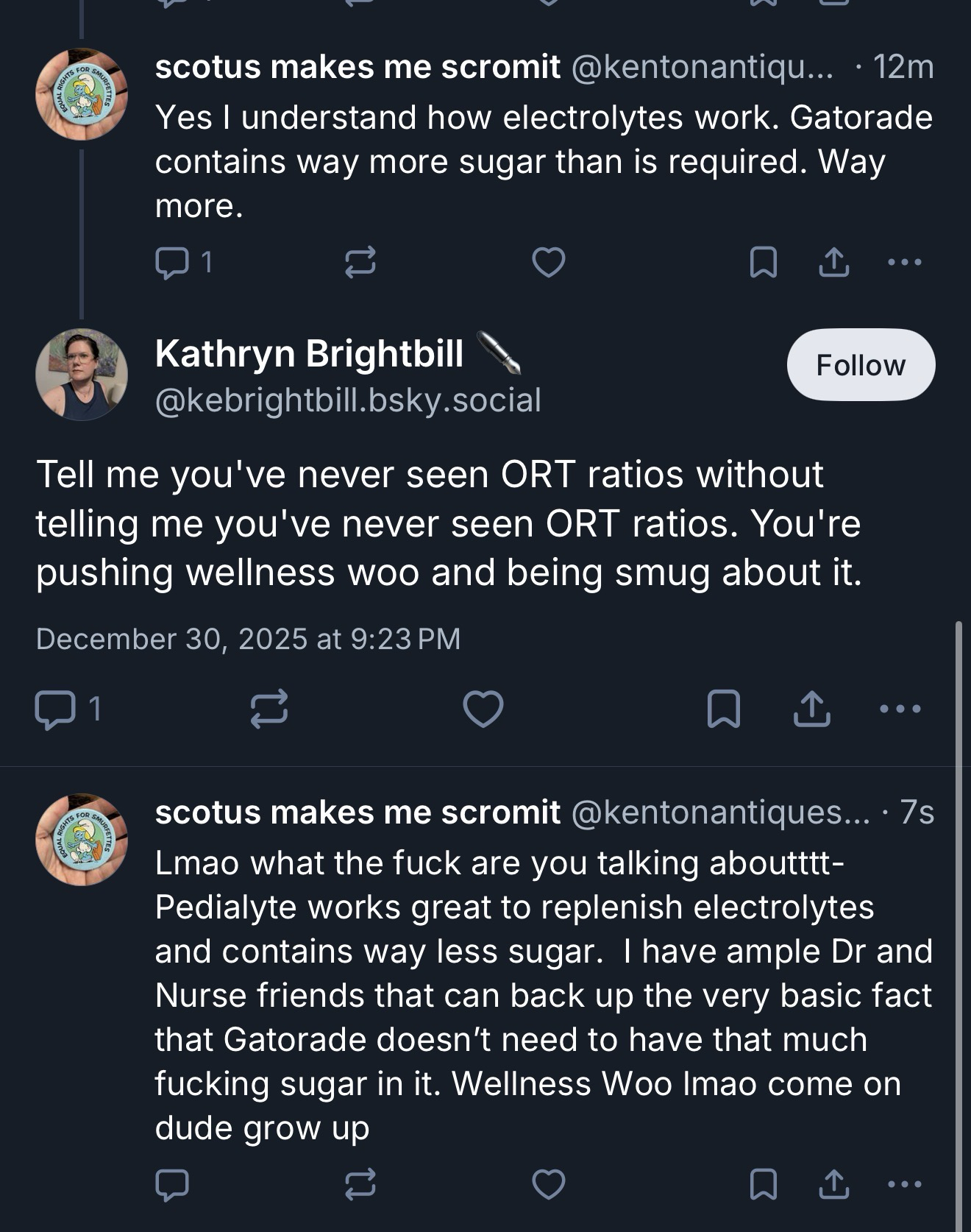This screenshot has height=1232, width=971.
Task: Bookmark the Pedialyte reply from 7s ago
Action: pos(763,1184)
